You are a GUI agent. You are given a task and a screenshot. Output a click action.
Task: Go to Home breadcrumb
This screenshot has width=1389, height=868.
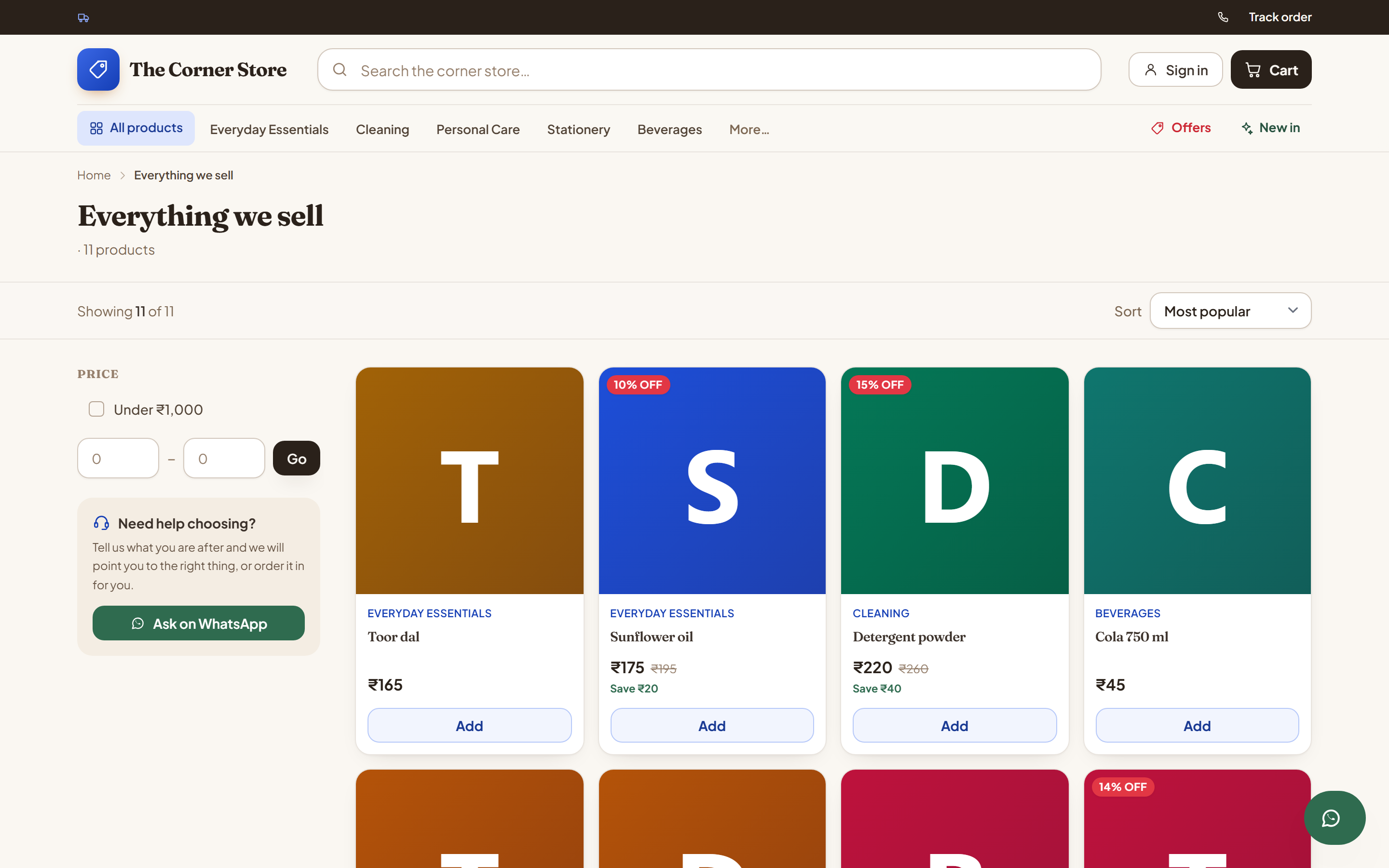[94, 175]
